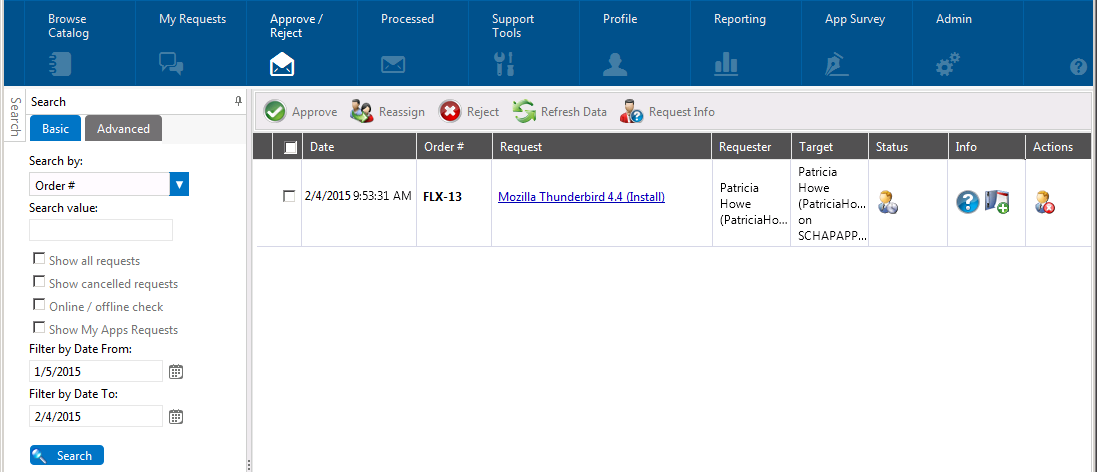Click Refresh Data label in toolbar
This screenshot has height=472, width=1098.
click(574, 112)
